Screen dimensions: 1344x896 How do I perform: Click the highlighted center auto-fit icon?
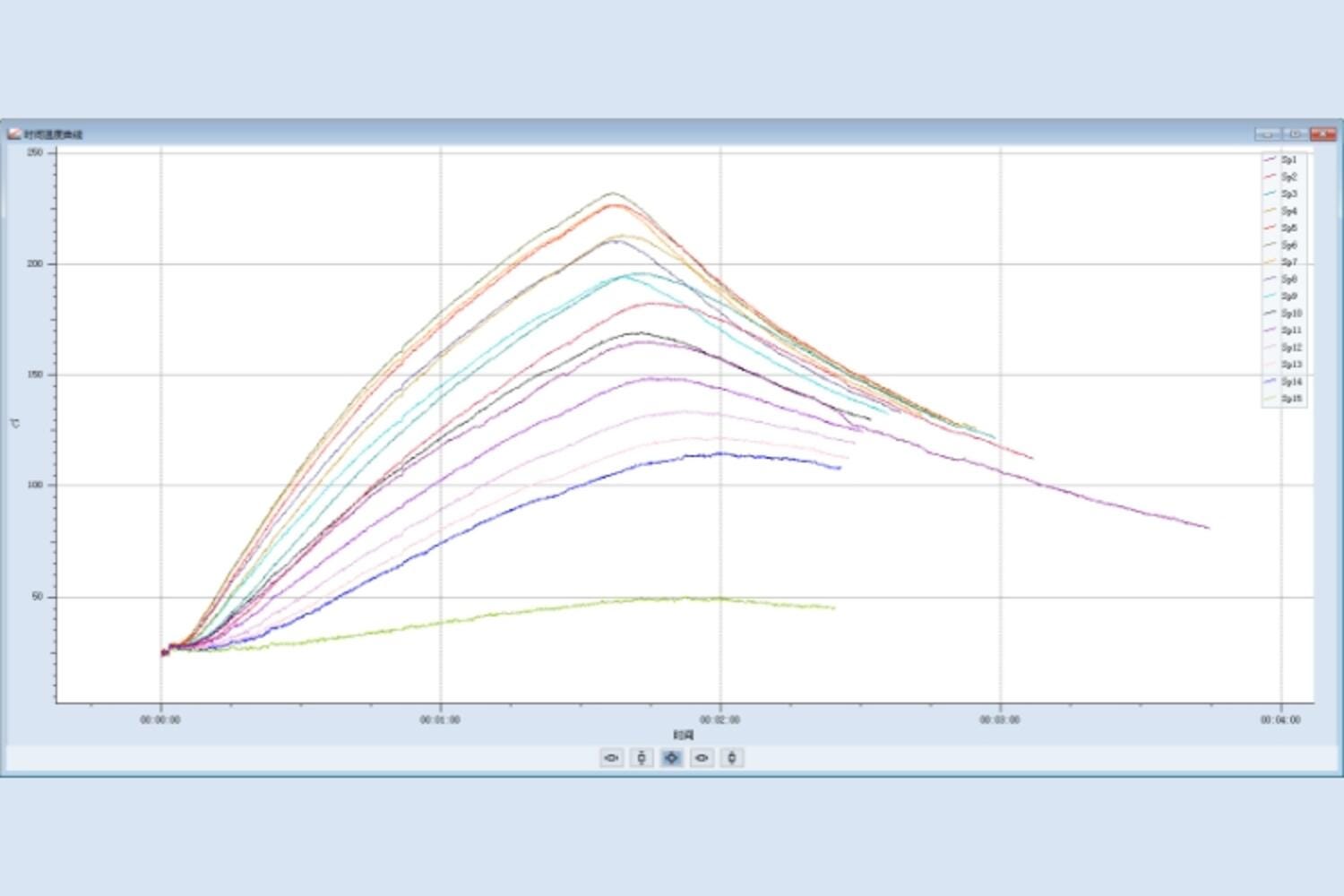[672, 758]
